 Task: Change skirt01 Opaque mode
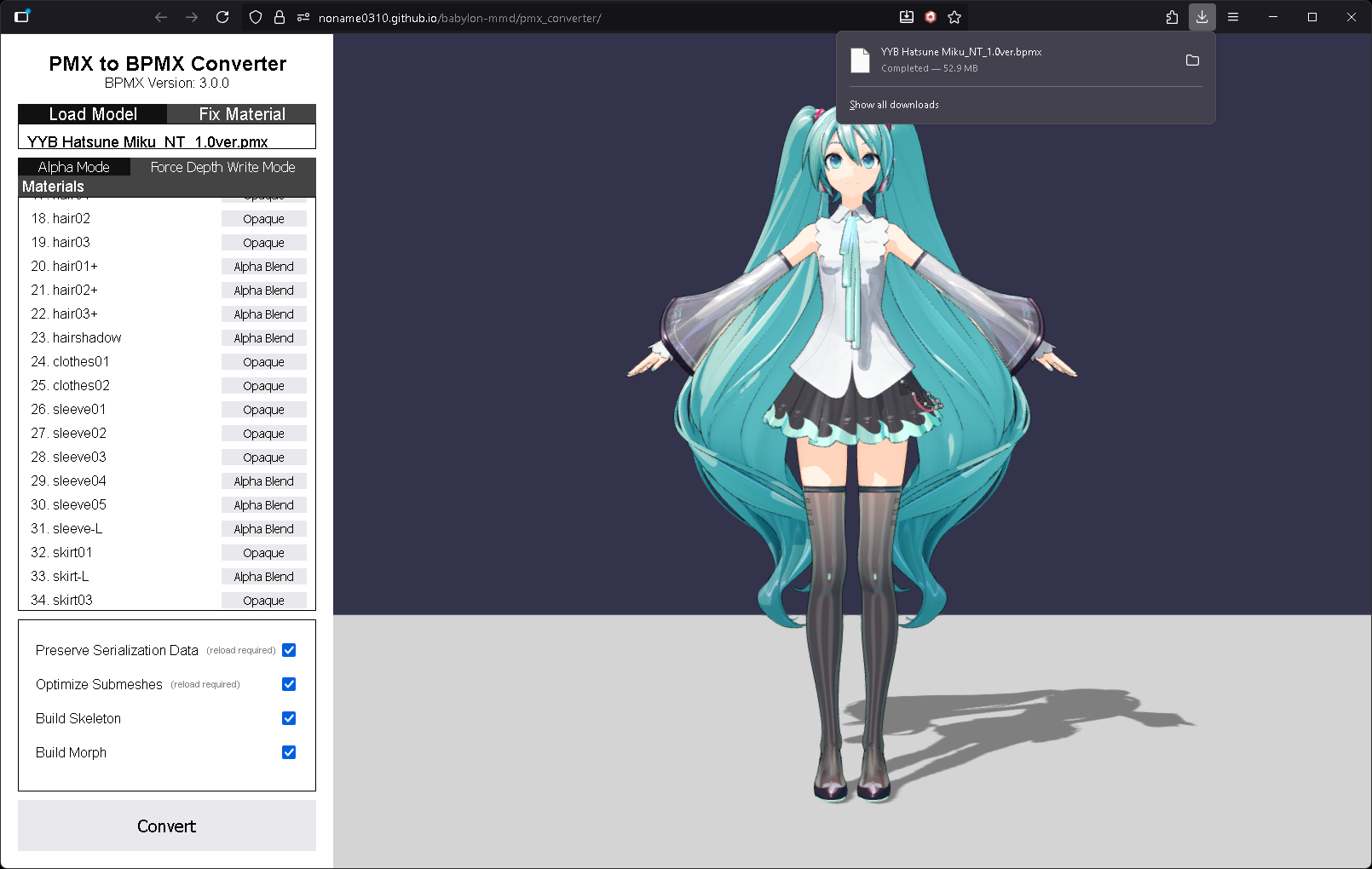click(264, 553)
